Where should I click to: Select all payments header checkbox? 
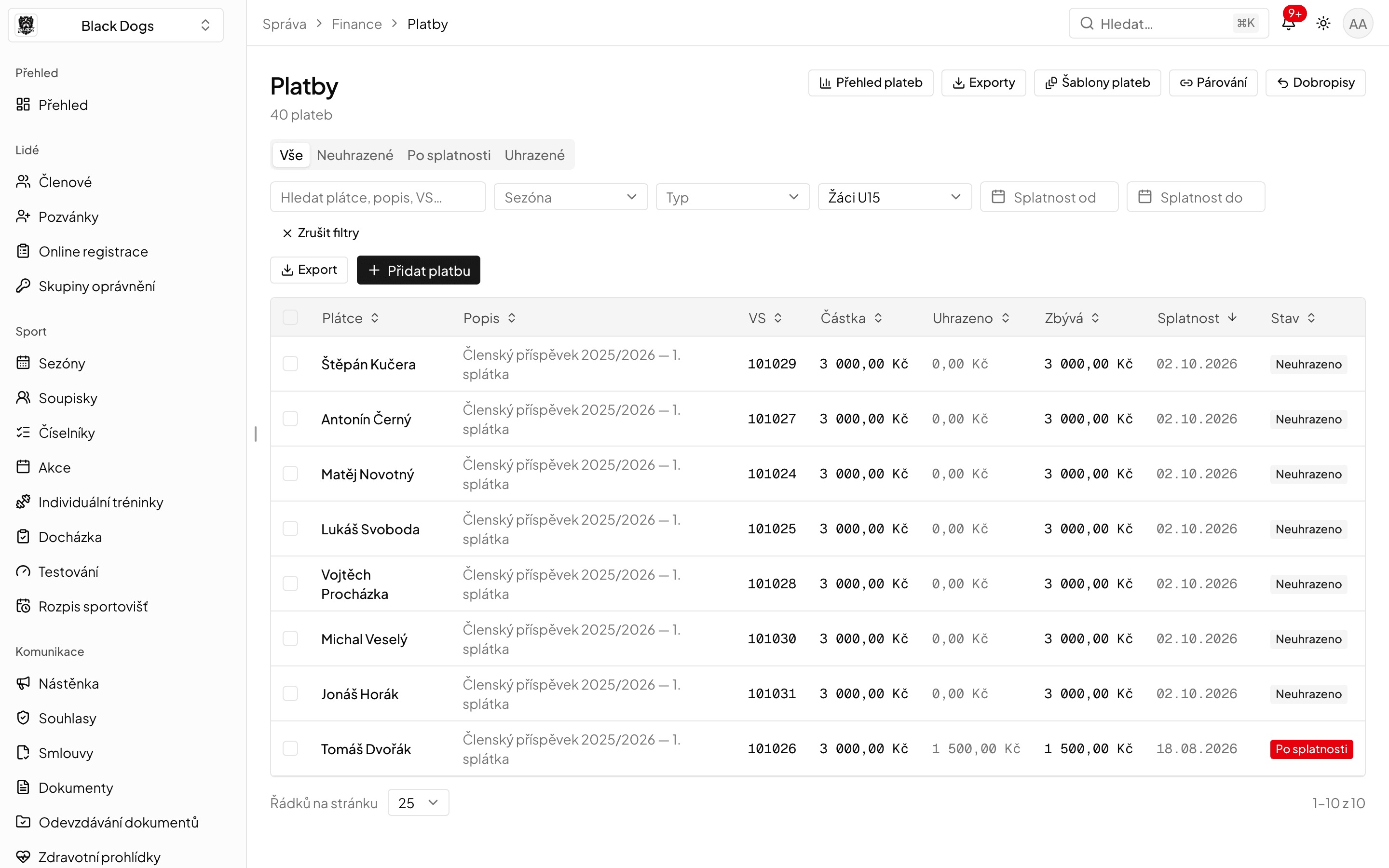290,317
